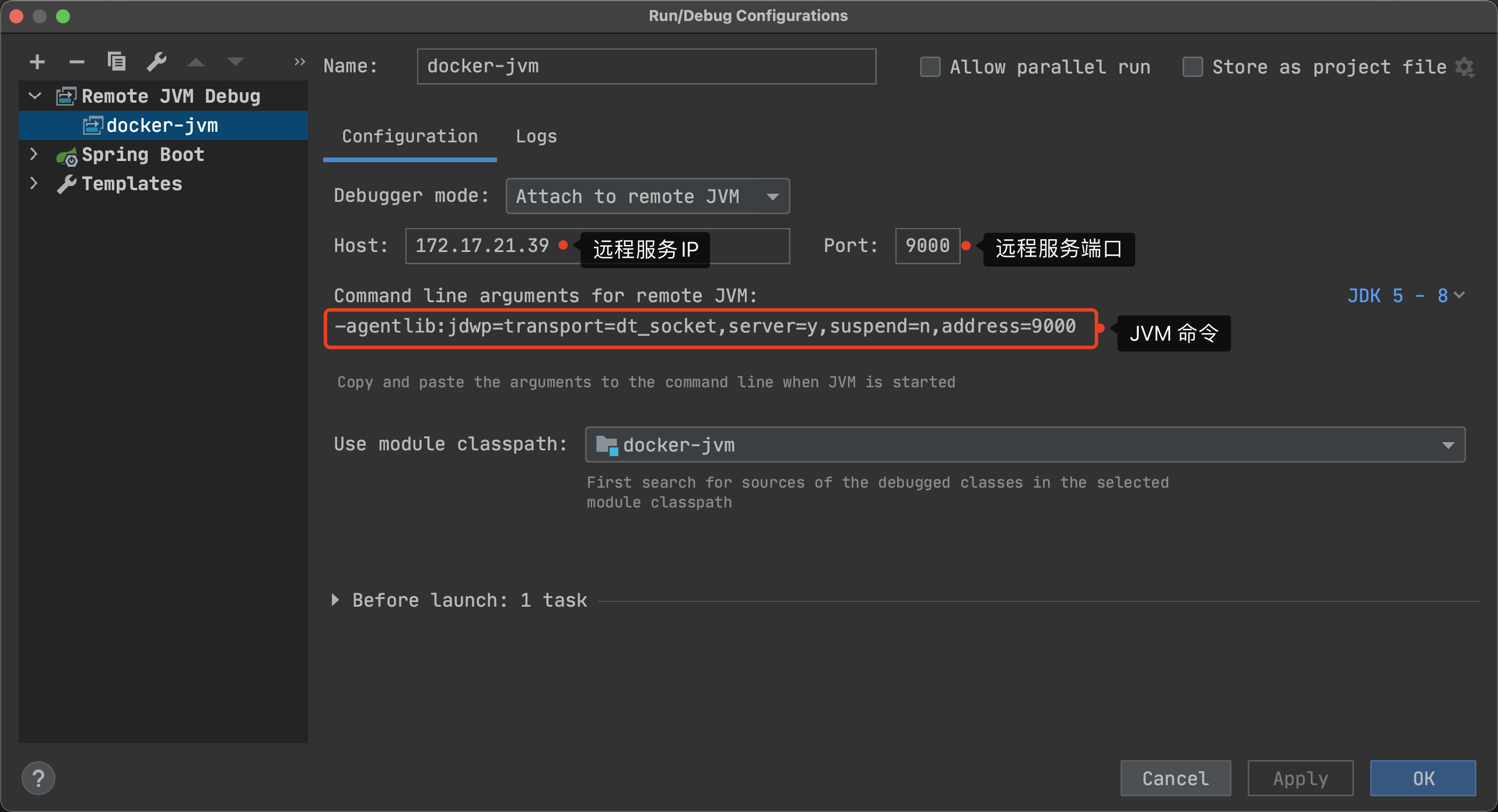Expand the Spring Boot tree node
The image size is (1498, 812).
pos(34,155)
